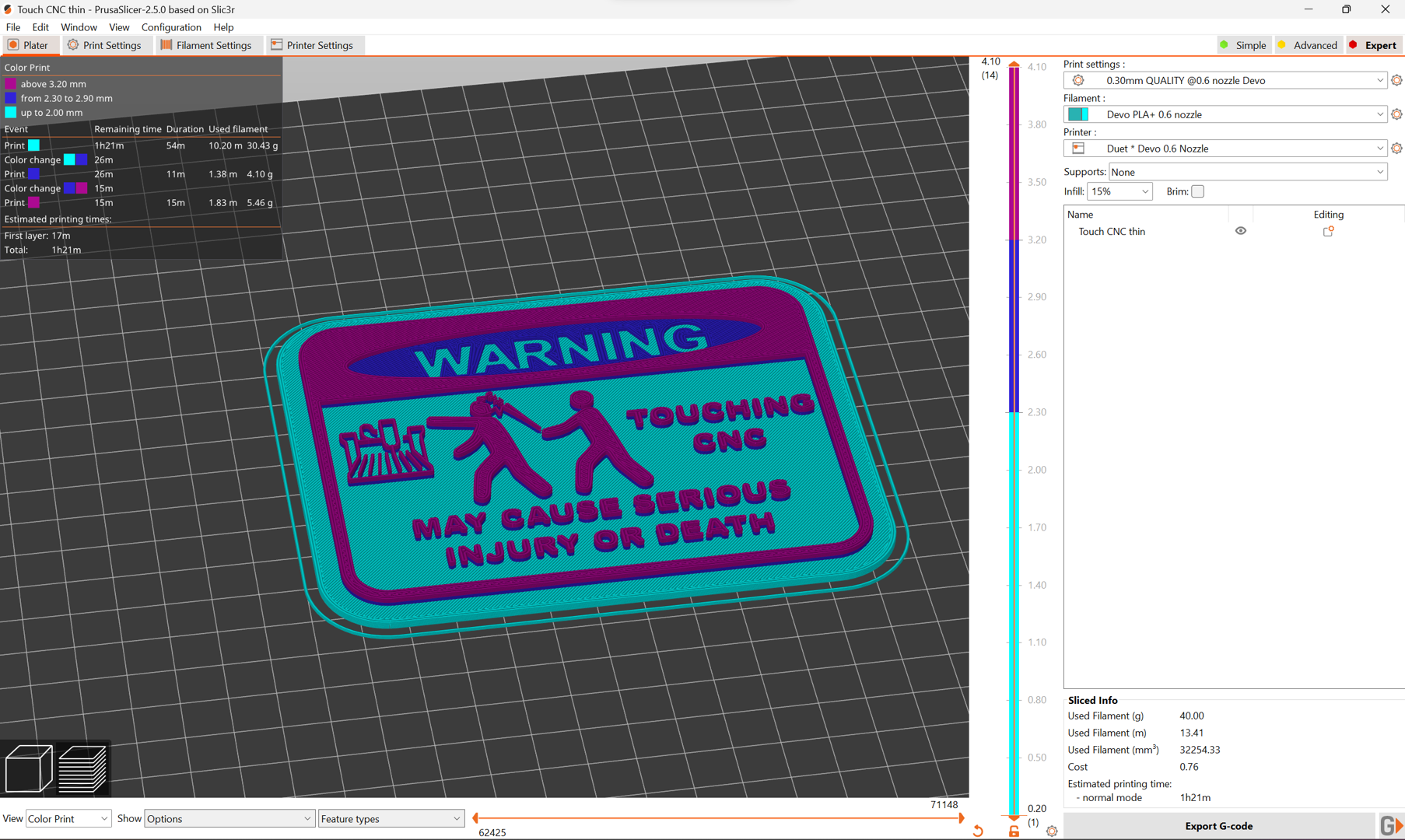The image size is (1405, 840).
Task: Open the Show Options dropdown
Action: (229, 818)
